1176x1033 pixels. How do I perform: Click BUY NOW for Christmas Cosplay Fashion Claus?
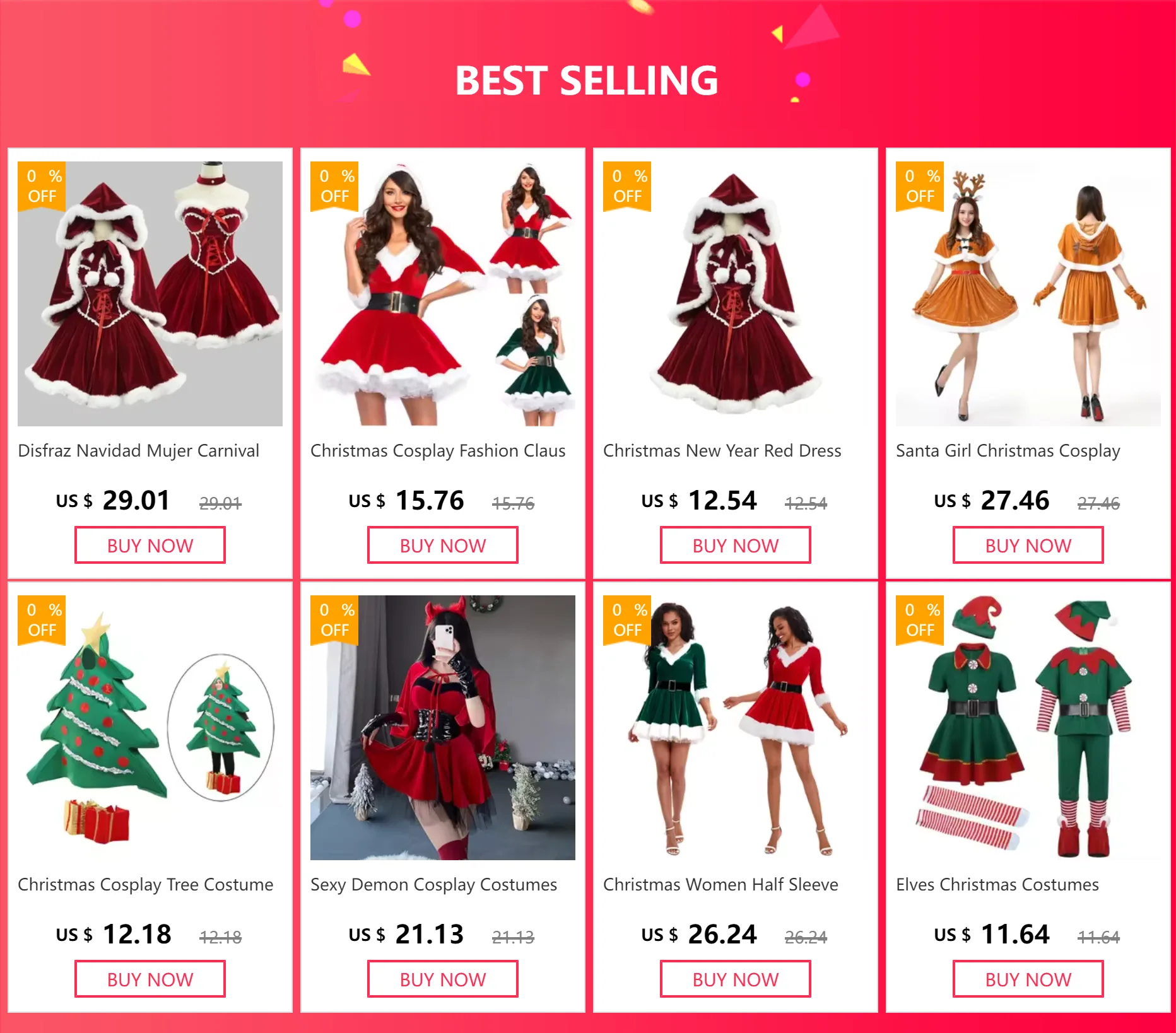(443, 546)
